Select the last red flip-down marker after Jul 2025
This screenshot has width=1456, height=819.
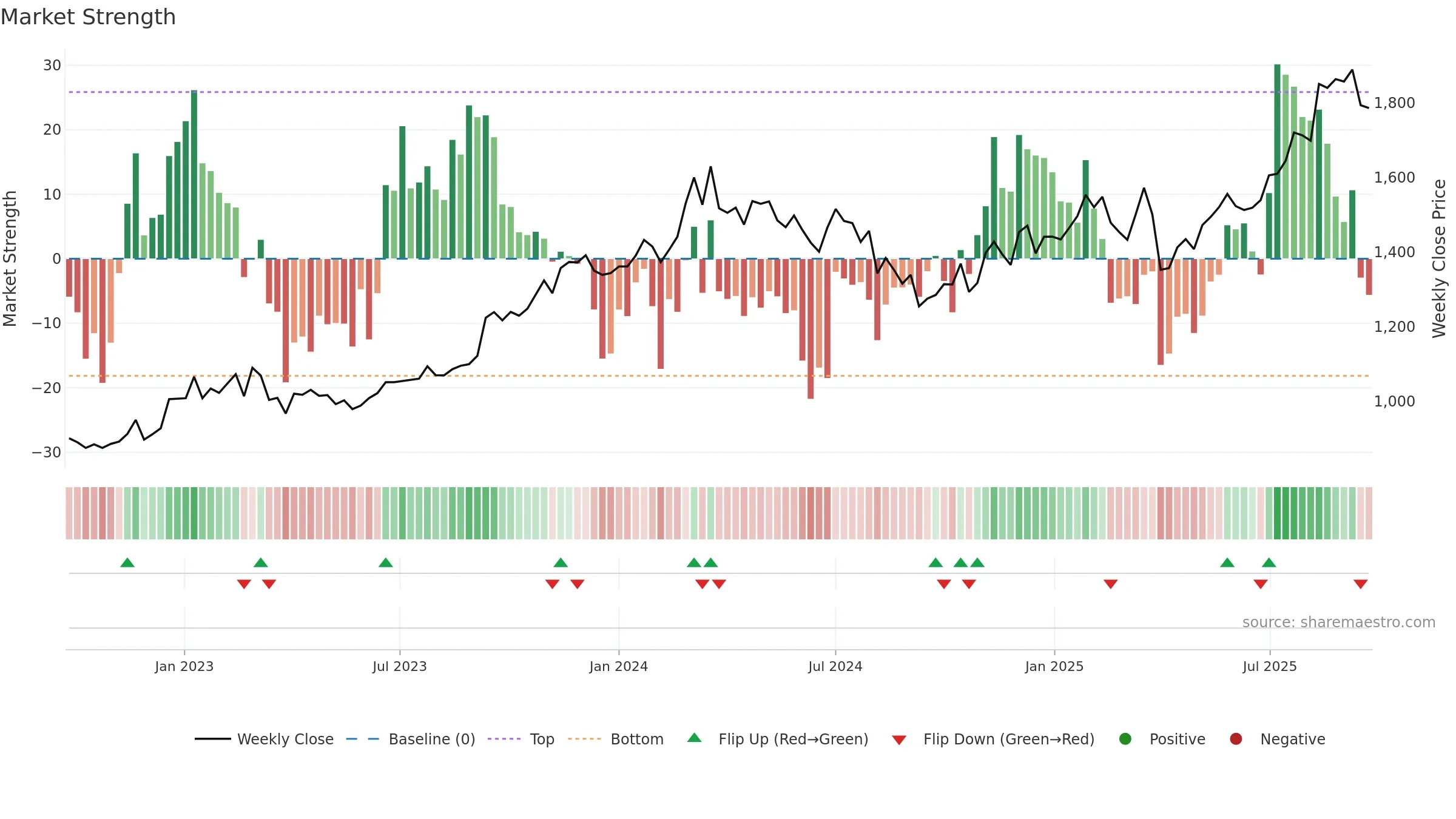click(x=1361, y=584)
